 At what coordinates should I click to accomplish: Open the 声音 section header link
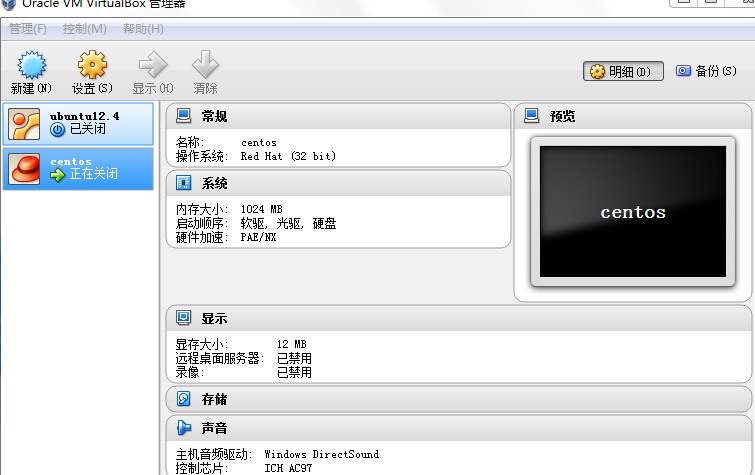pos(214,428)
